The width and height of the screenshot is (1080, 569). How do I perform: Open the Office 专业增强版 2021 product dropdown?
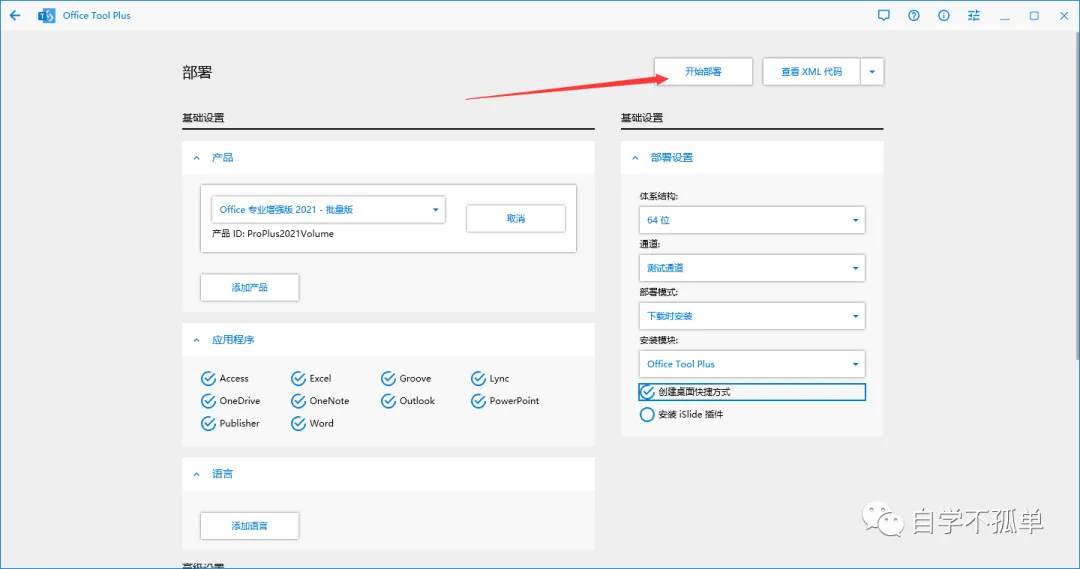pos(329,209)
